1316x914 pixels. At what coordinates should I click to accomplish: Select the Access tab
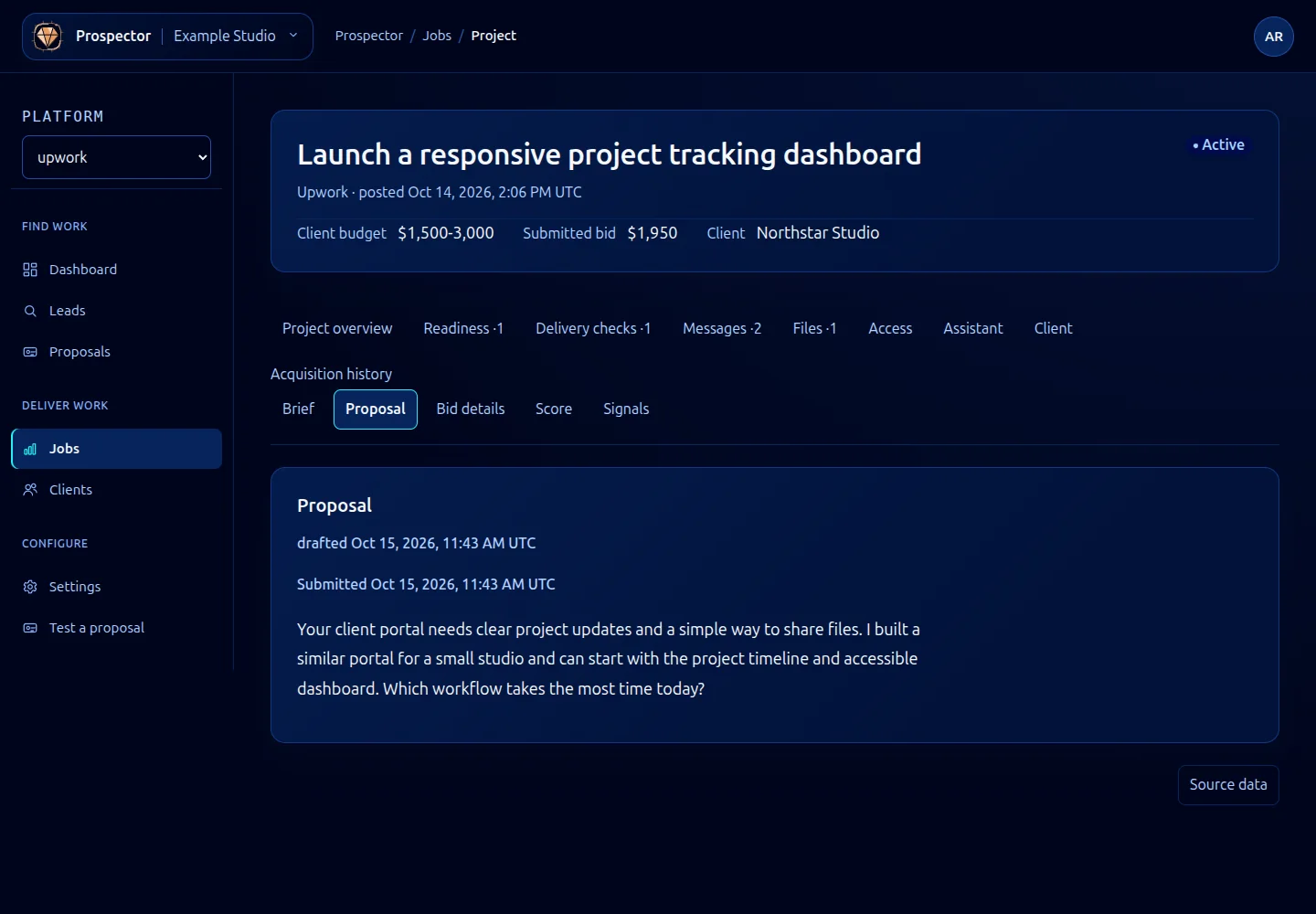890,328
